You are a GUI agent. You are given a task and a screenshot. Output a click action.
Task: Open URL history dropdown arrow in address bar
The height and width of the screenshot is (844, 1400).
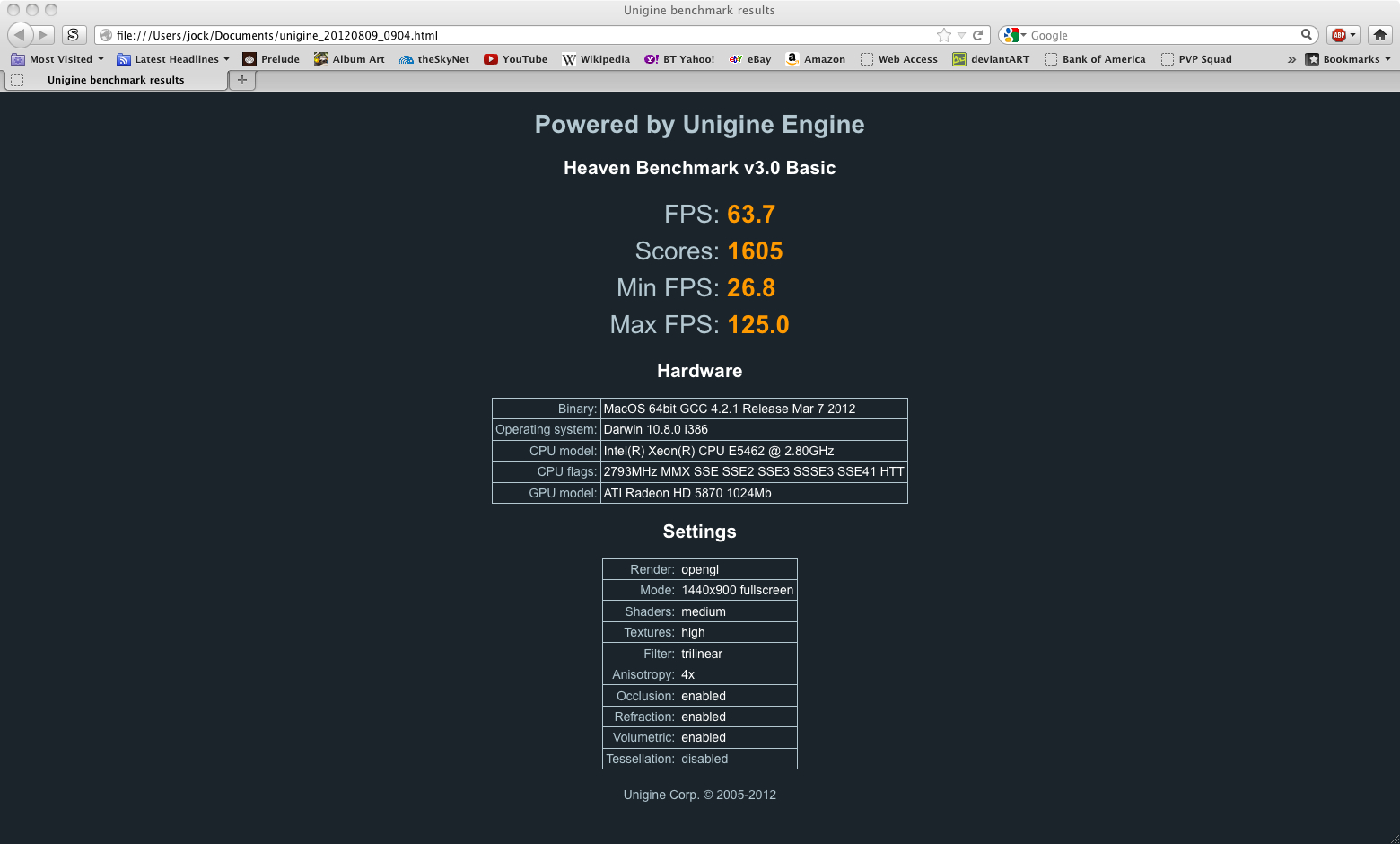click(961, 35)
